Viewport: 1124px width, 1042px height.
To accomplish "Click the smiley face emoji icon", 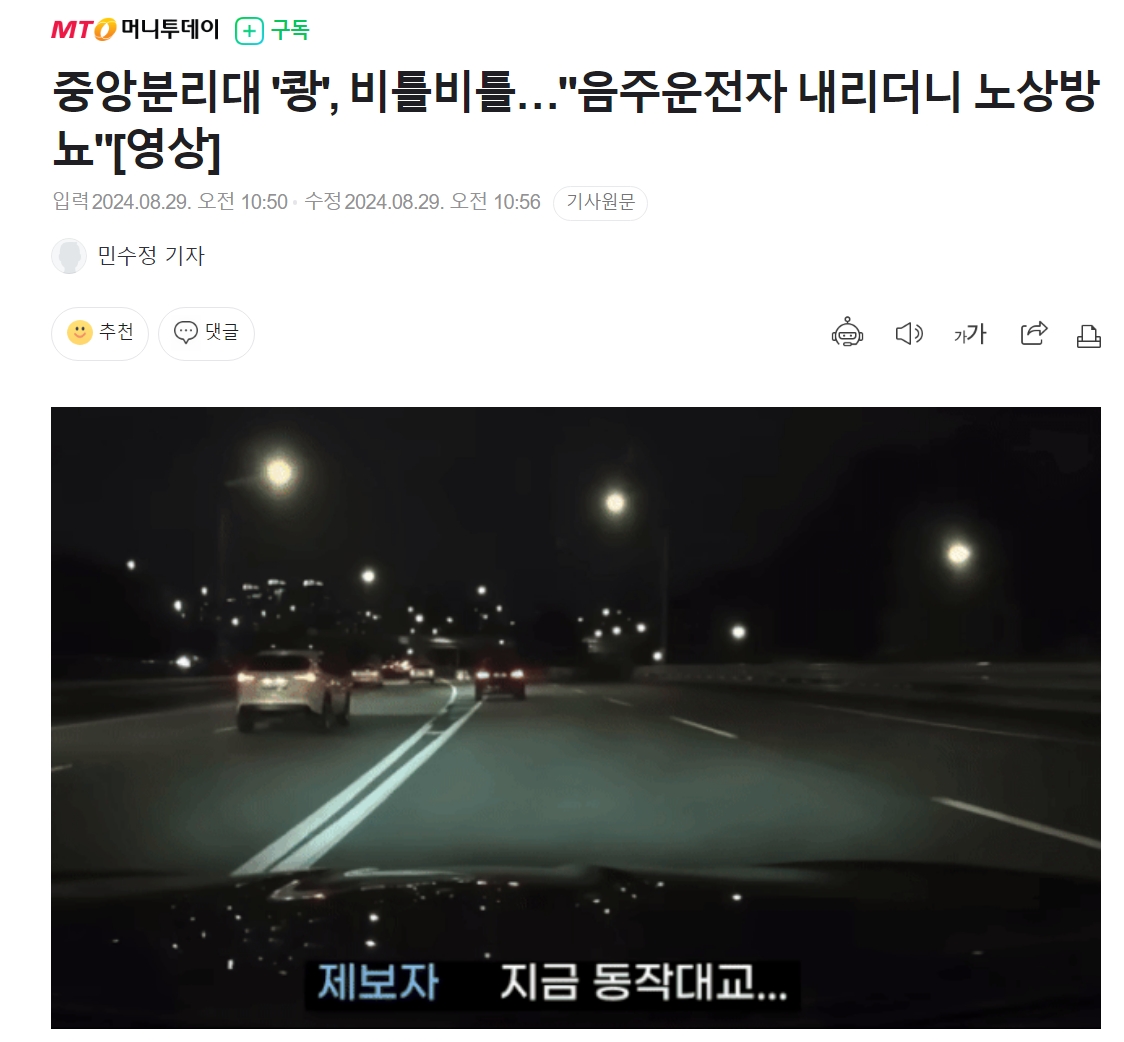I will [x=80, y=333].
